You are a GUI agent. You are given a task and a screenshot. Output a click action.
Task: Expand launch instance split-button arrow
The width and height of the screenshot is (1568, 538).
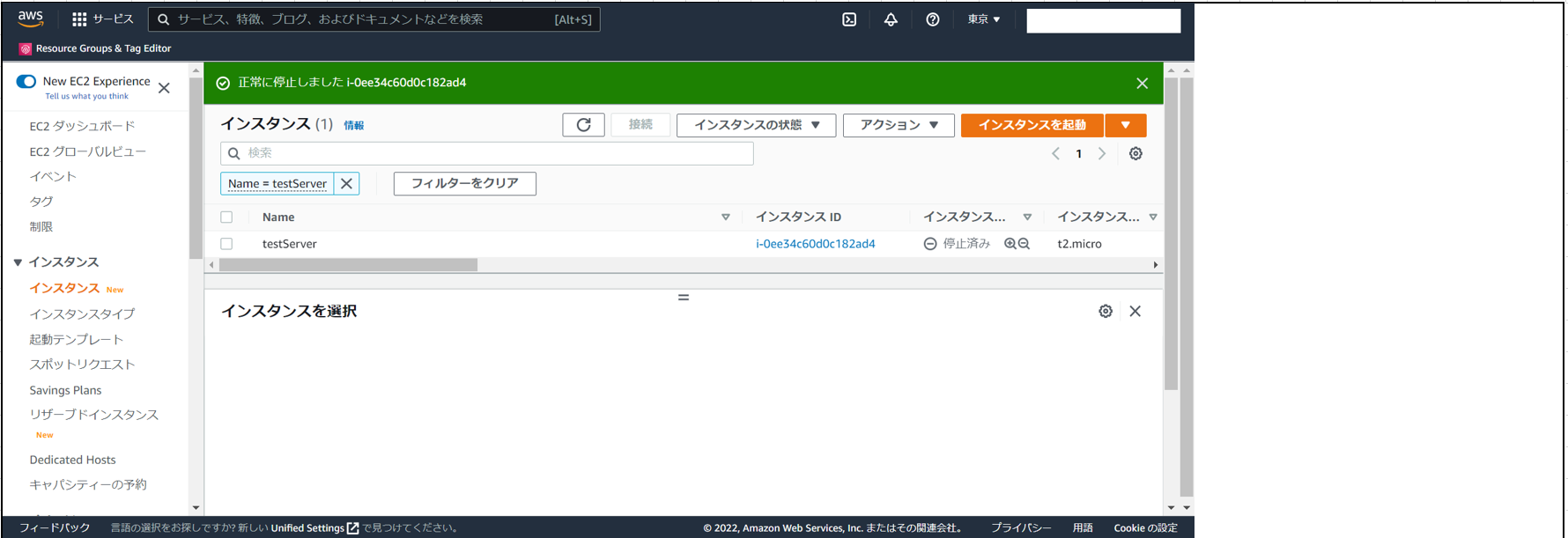[1125, 125]
